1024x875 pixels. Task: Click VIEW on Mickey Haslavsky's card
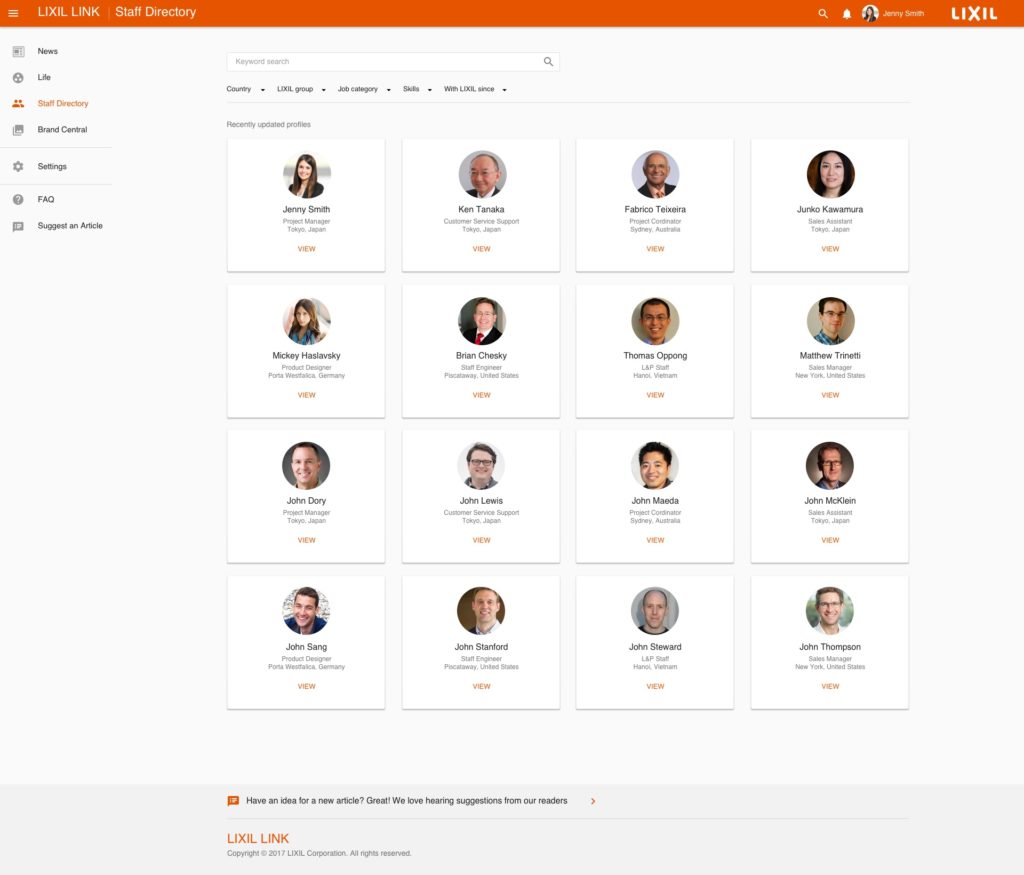[306, 395]
